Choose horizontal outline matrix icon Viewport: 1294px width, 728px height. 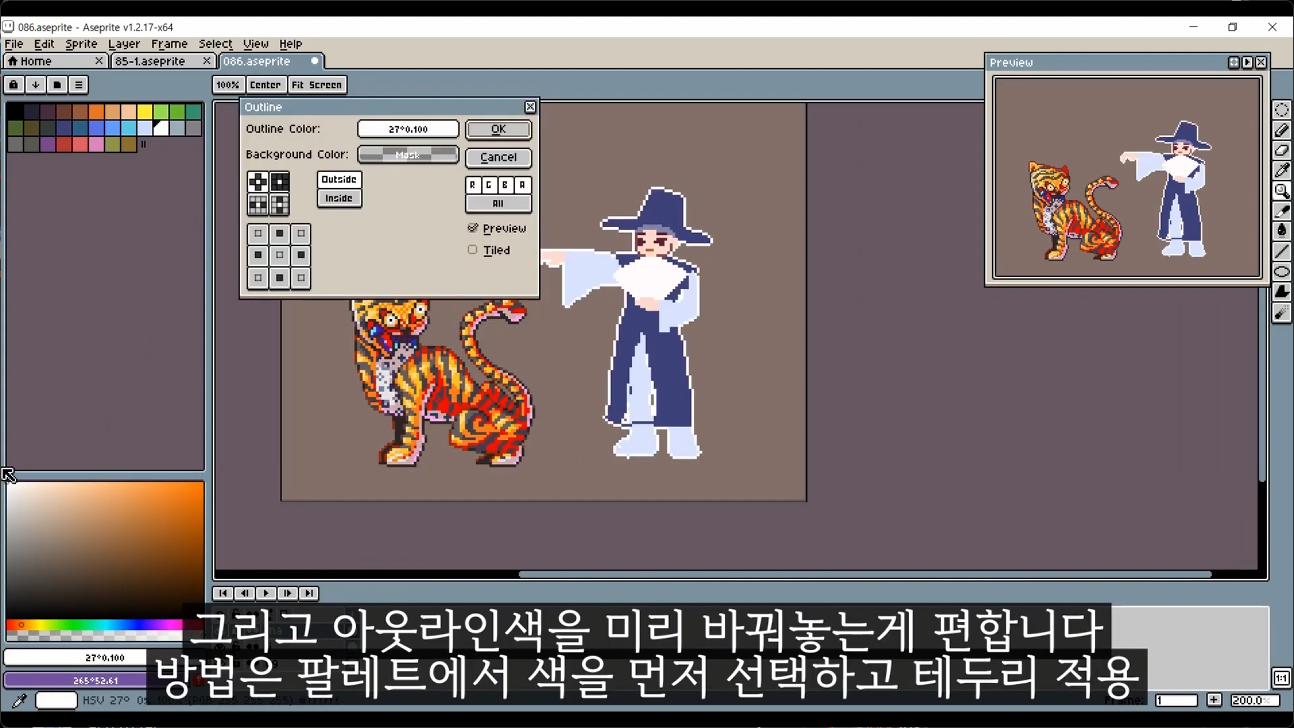pos(258,204)
